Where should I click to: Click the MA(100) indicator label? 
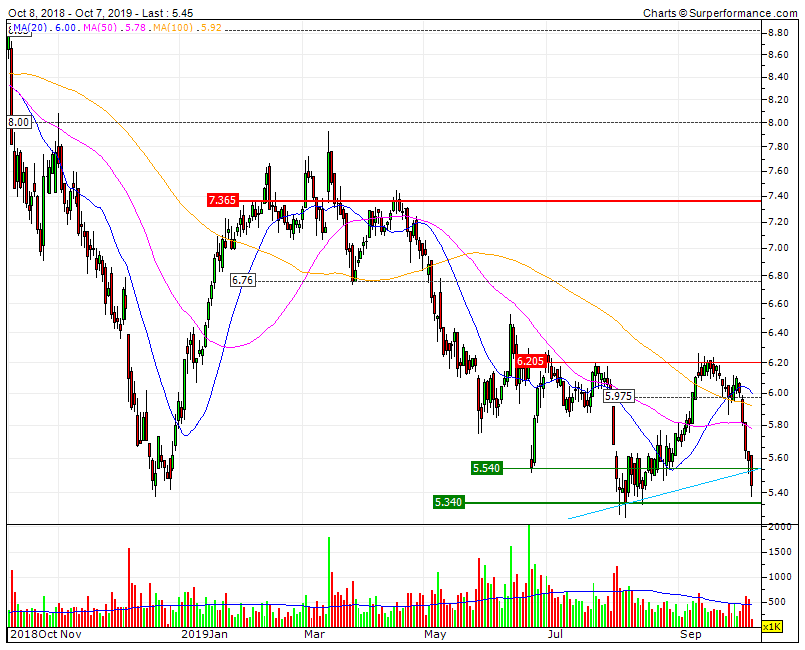point(174,28)
